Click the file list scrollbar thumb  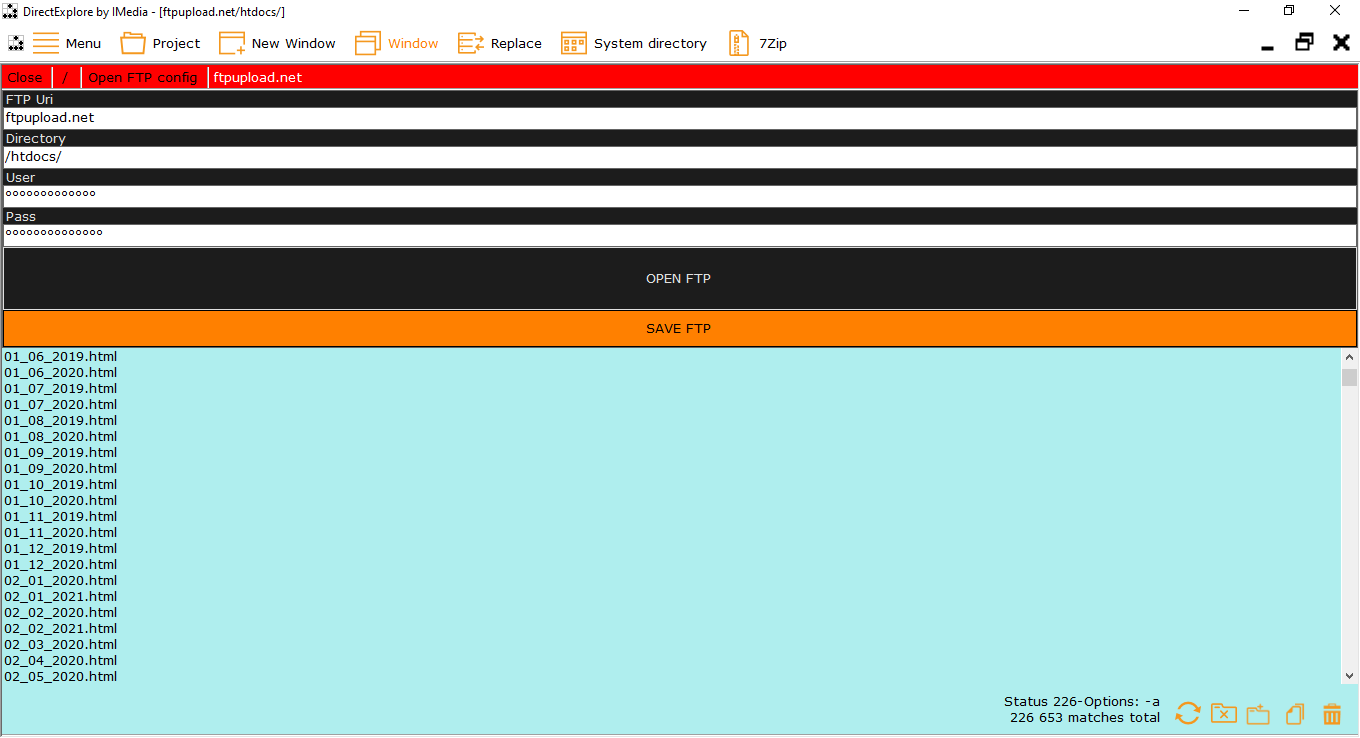click(x=1350, y=377)
